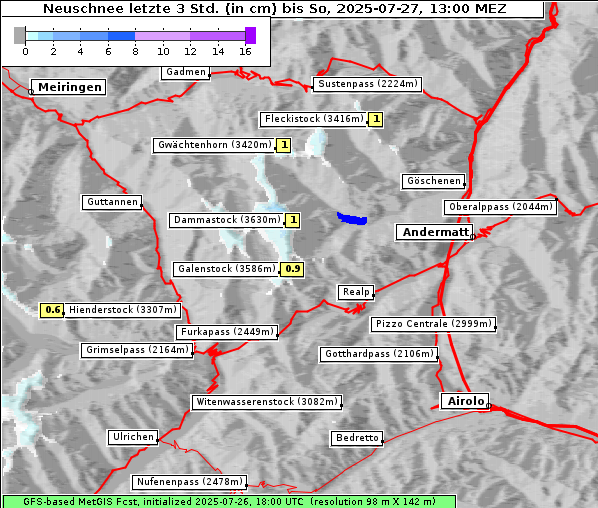Viewport: 598px width, 508px height.
Task: Click the Bedretto label
Action: pyautogui.click(x=357, y=438)
